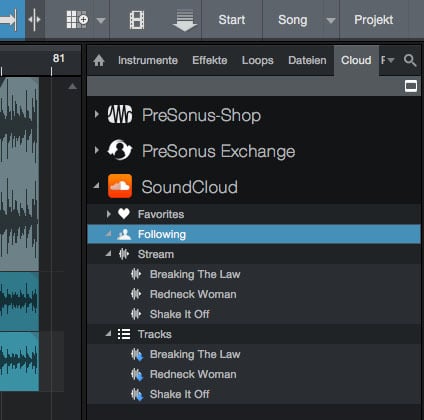Click bar 81 on the timeline ruler
The height and width of the screenshot is (420, 424).
coord(59,59)
